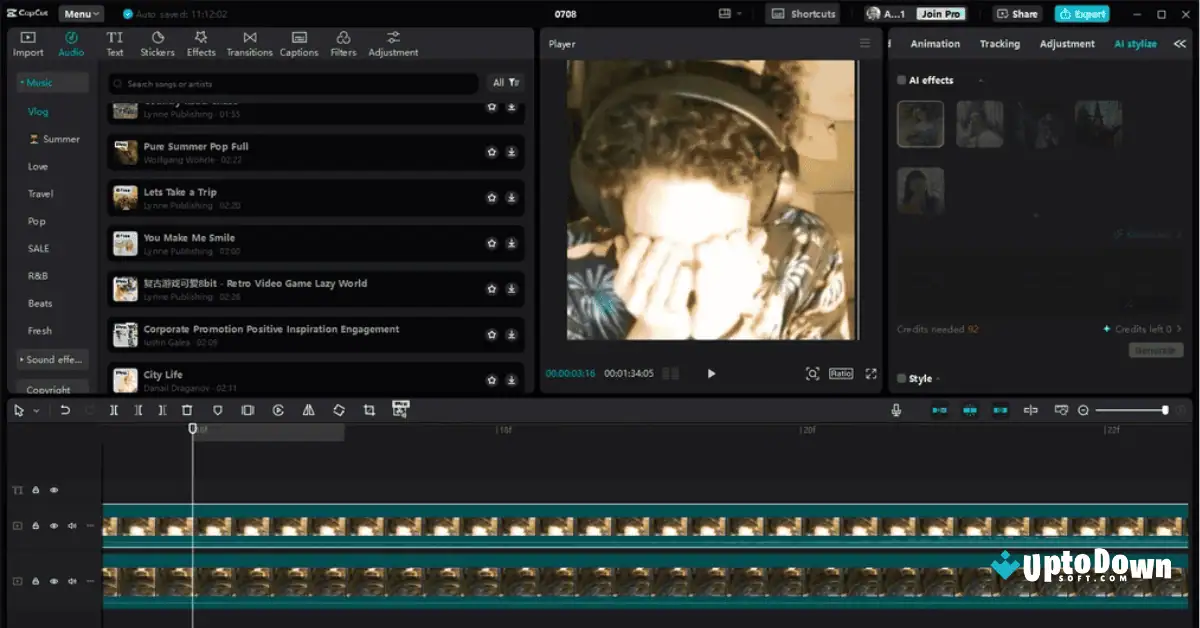
Task: Click the voiceover microphone icon
Action: tap(896, 410)
